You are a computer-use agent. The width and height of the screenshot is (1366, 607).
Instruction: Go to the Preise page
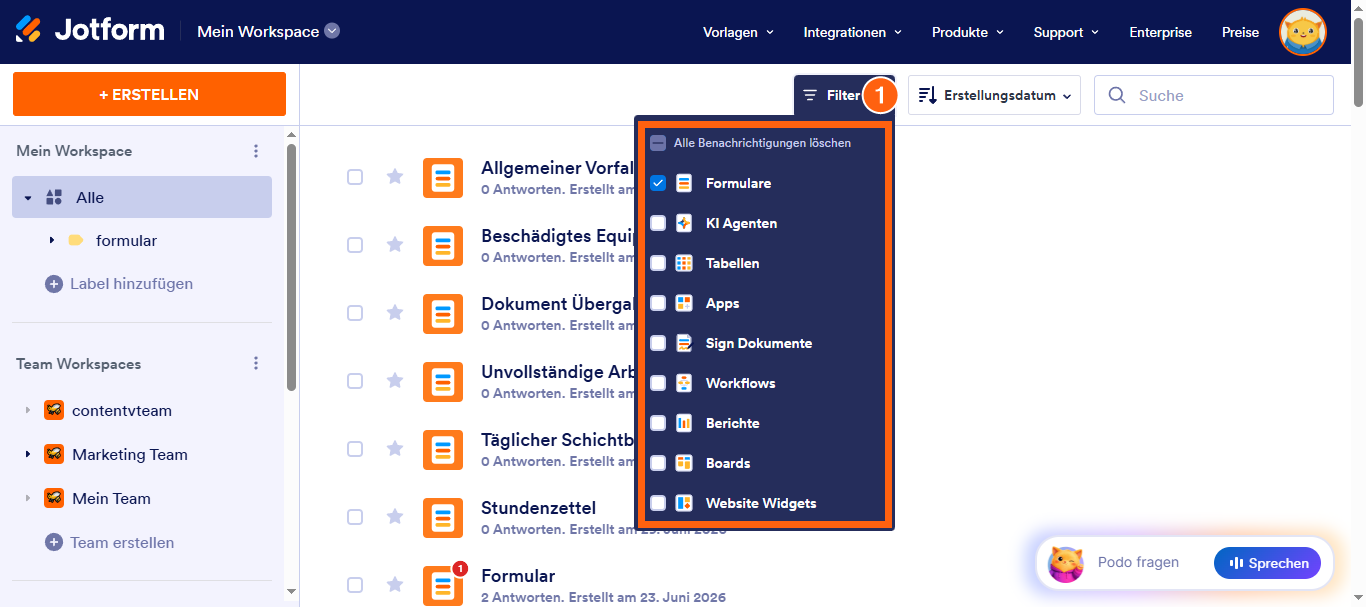point(1240,32)
